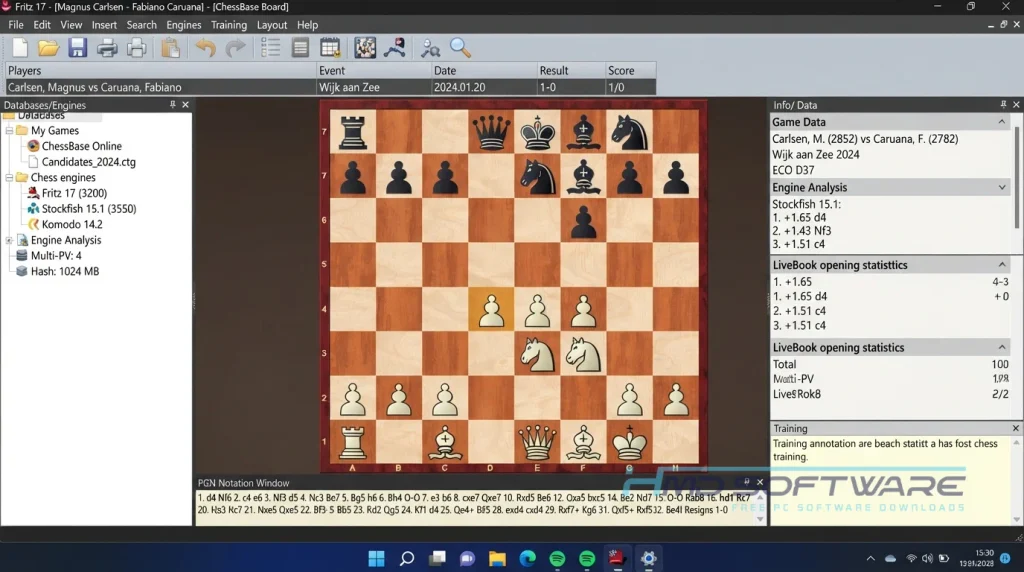Open the Search menu

click(x=141, y=25)
